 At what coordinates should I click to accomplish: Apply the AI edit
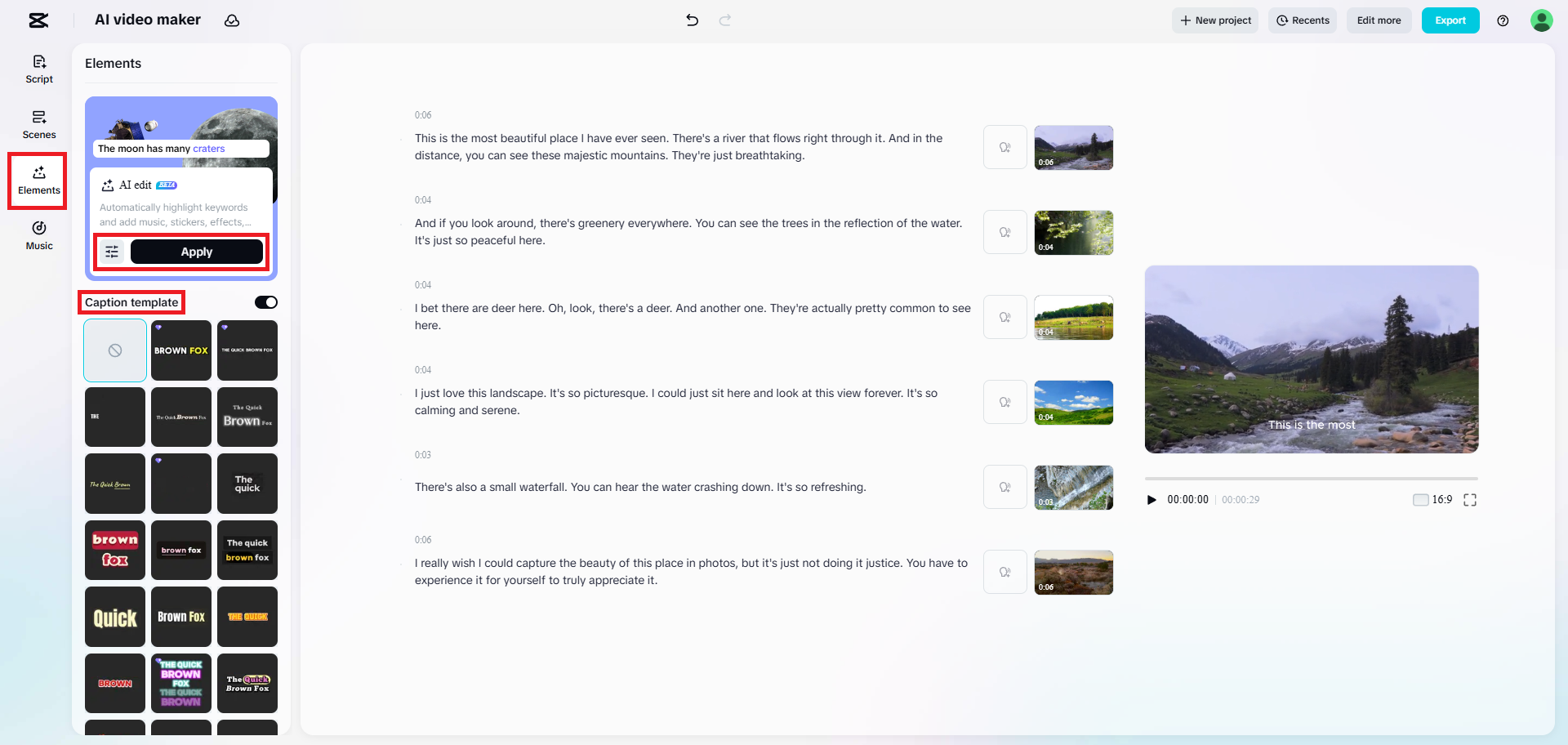(x=195, y=252)
